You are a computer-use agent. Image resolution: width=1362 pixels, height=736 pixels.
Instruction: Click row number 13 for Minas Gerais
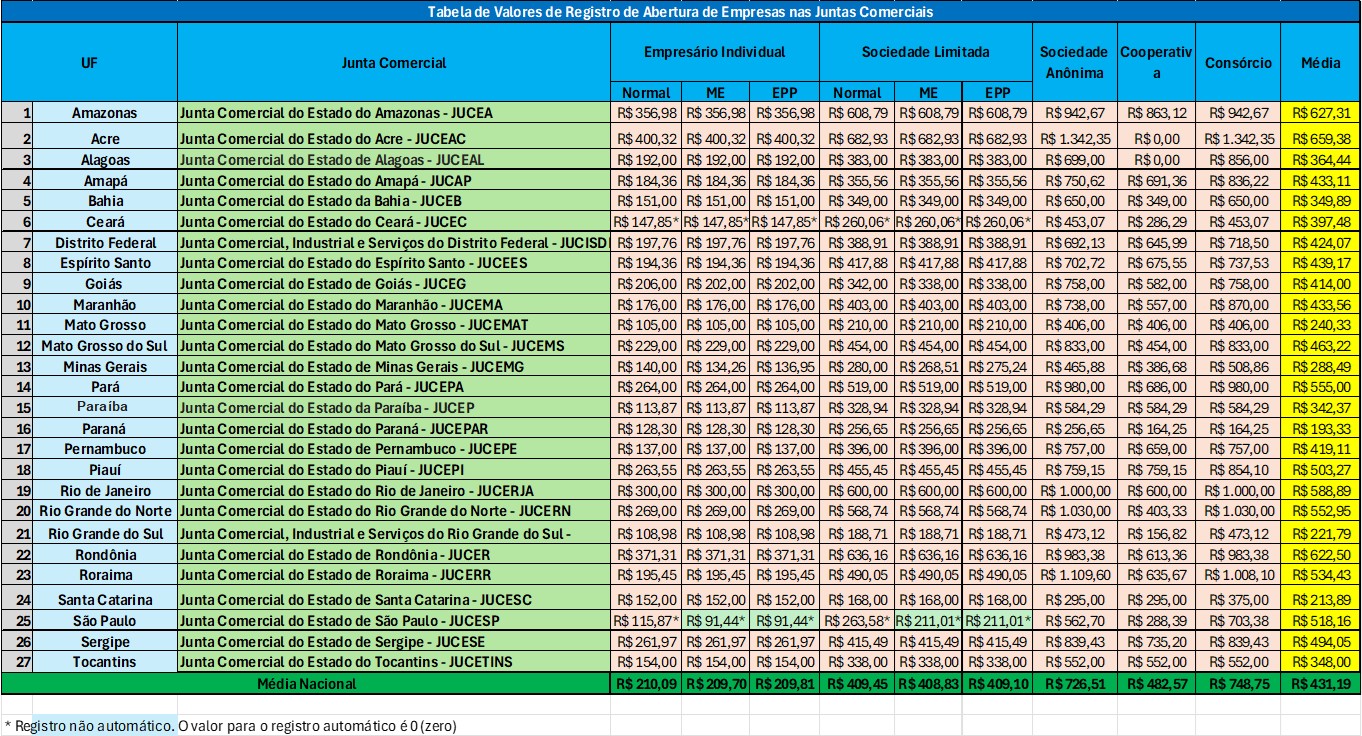[17, 367]
